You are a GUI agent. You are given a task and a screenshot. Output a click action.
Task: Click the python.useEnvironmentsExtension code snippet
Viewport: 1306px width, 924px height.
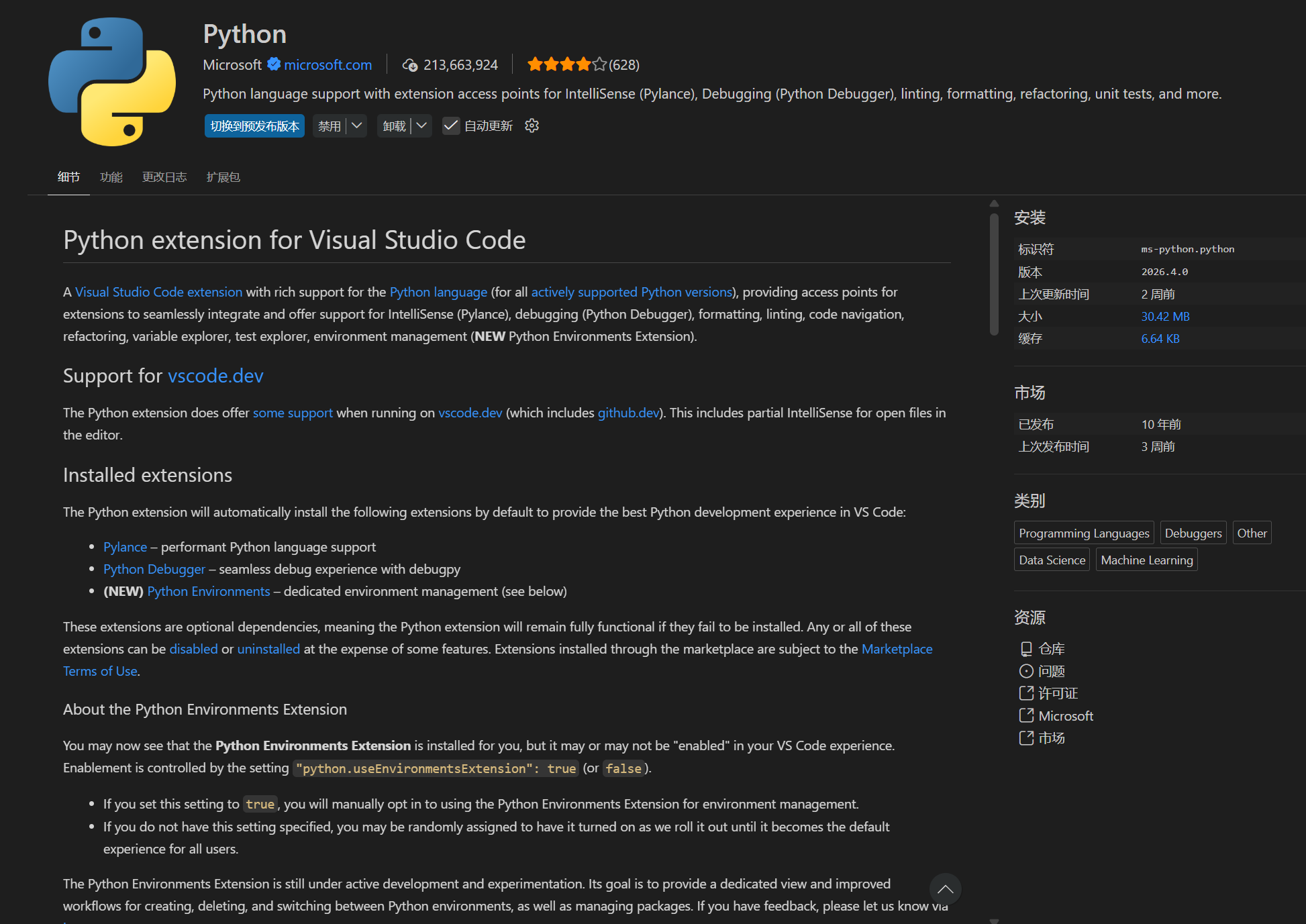(436, 768)
